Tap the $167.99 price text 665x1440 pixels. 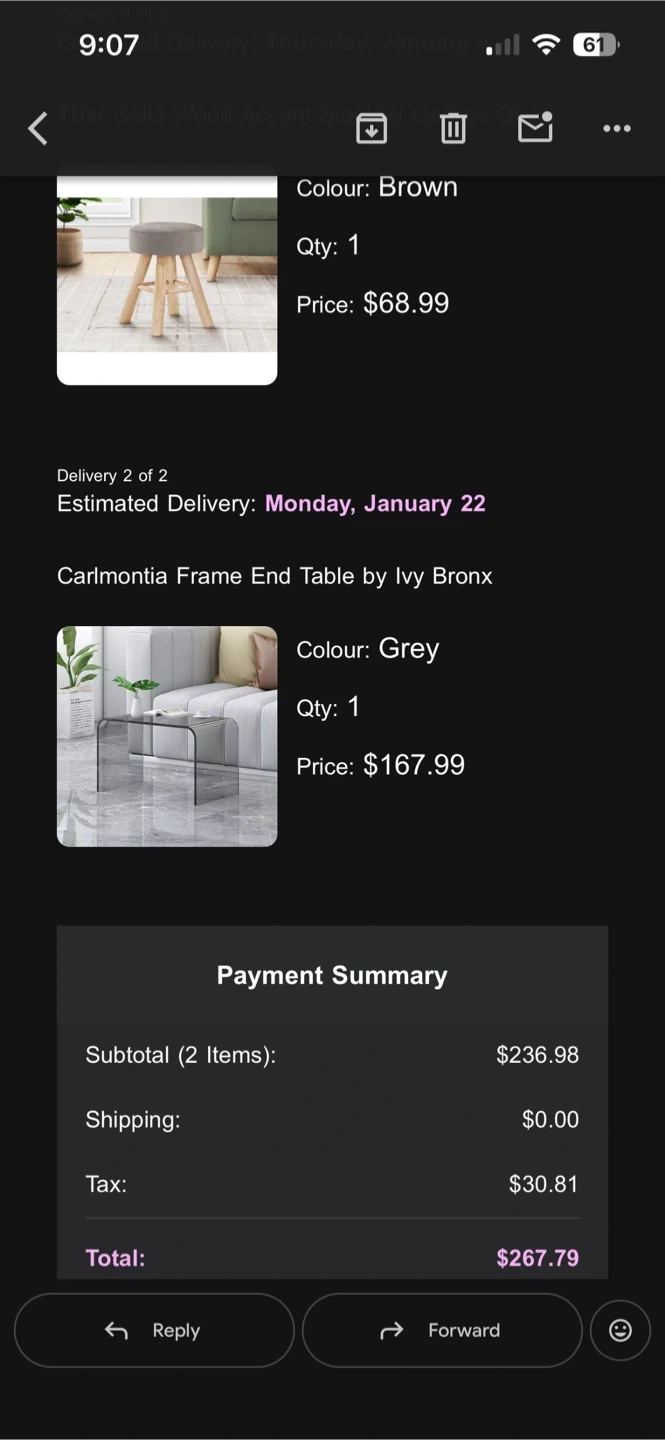(x=413, y=765)
